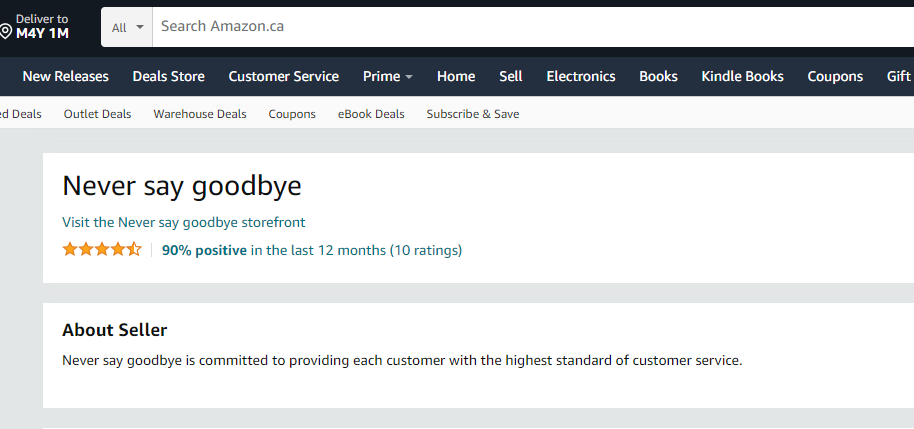
Task: Open the Books category
Action: point(658,76)
